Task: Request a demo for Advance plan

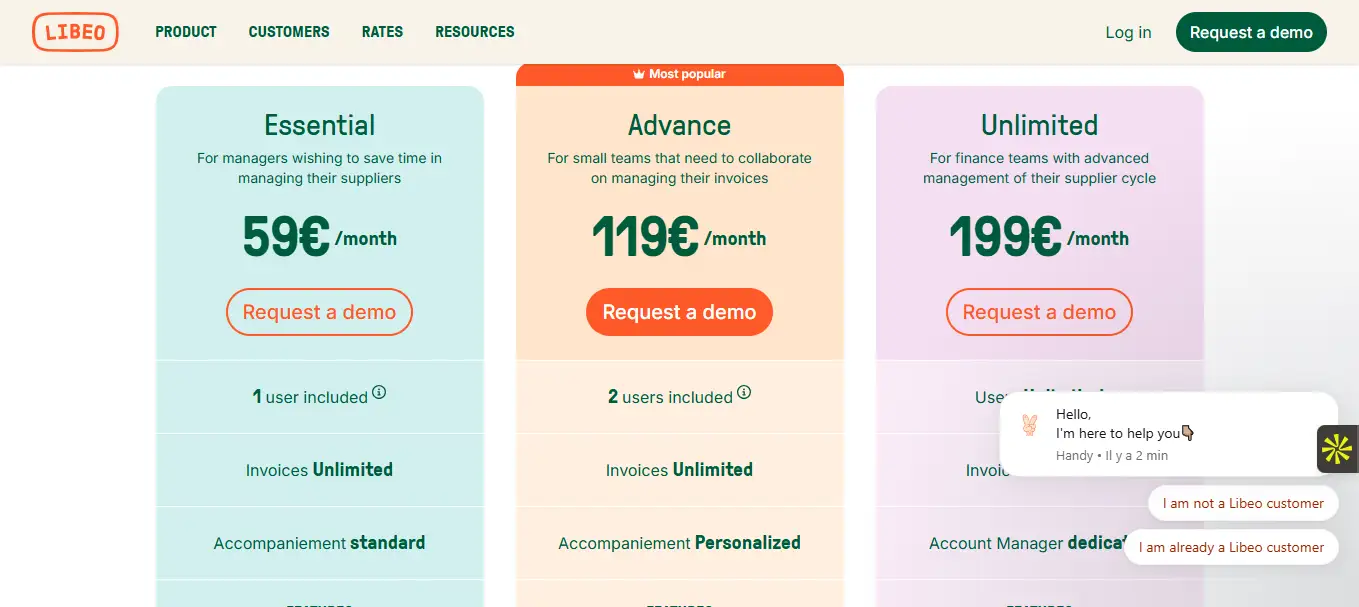Action: click(x=679, y=312)
